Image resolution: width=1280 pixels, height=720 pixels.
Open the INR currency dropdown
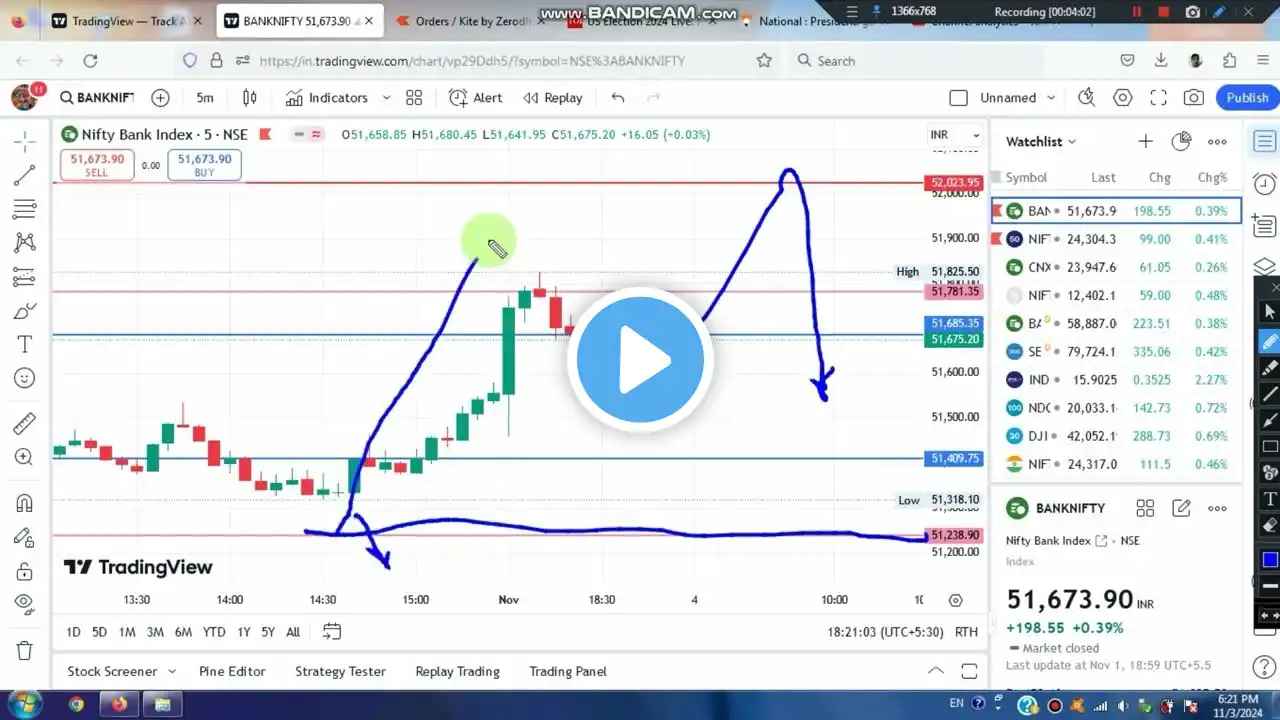(955, 134)
